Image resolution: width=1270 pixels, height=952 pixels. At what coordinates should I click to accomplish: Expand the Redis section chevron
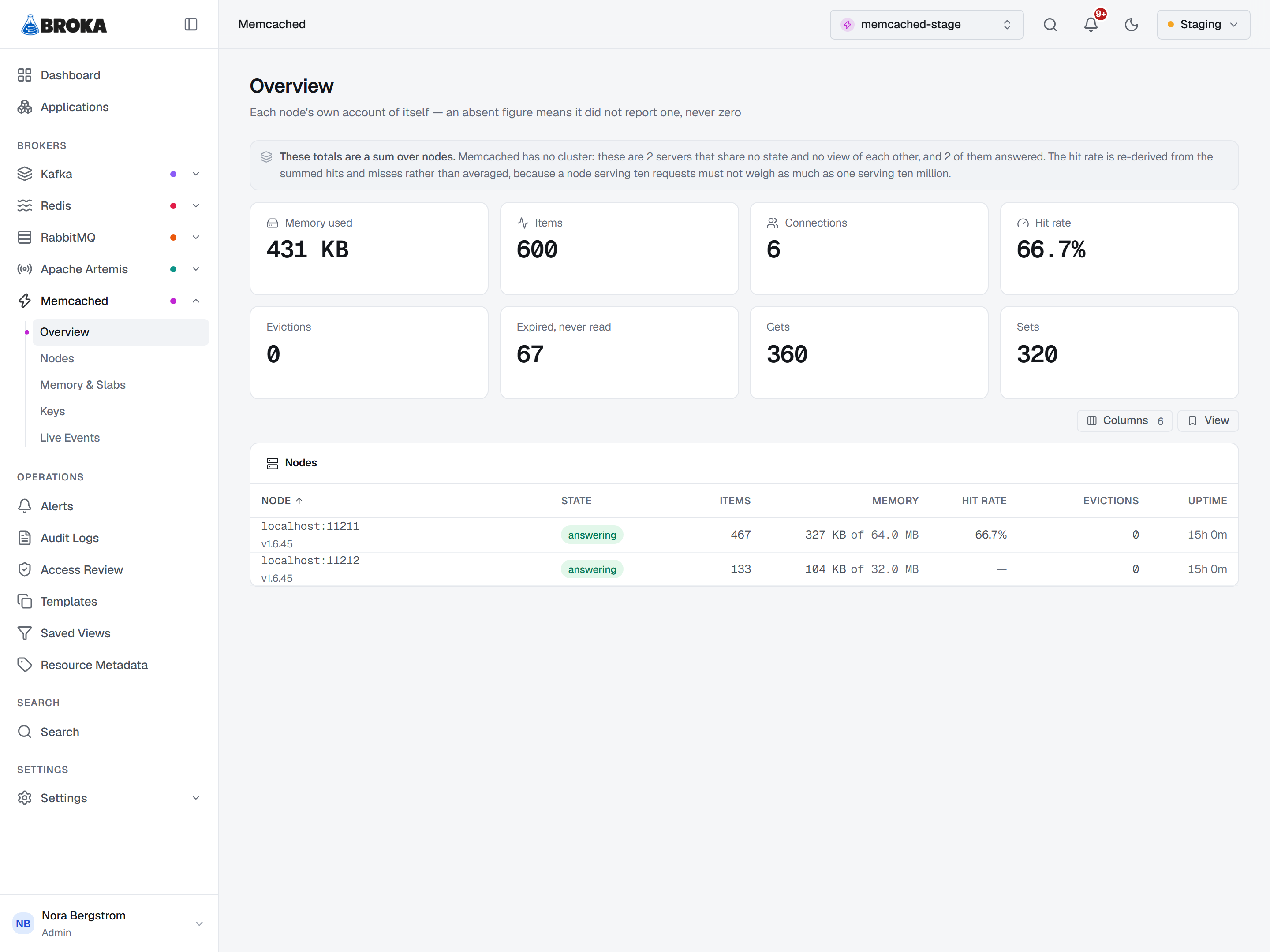click(196, 205)
